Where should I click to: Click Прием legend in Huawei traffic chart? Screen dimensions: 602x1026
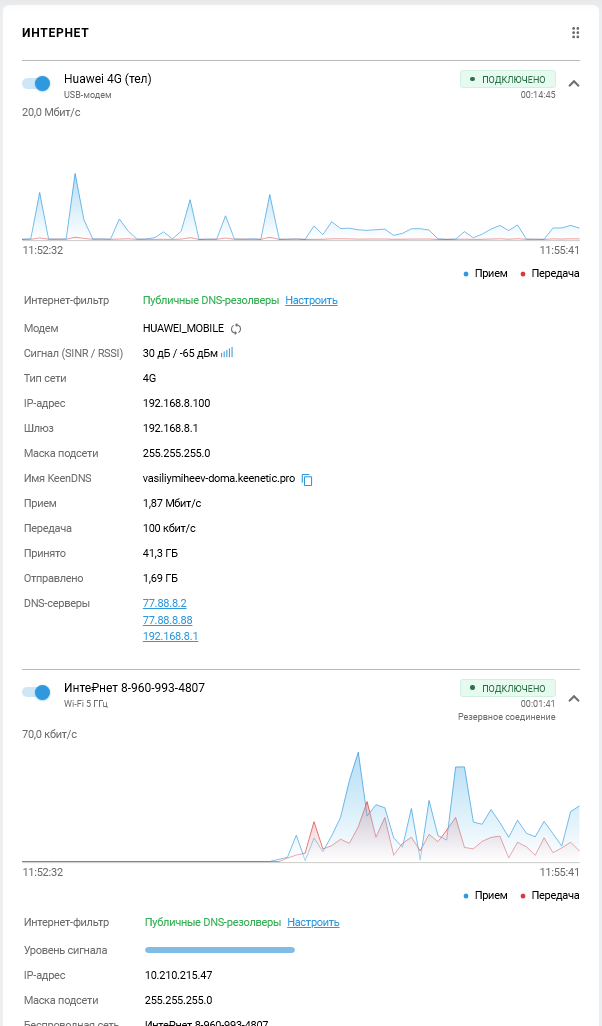point(490,273)
